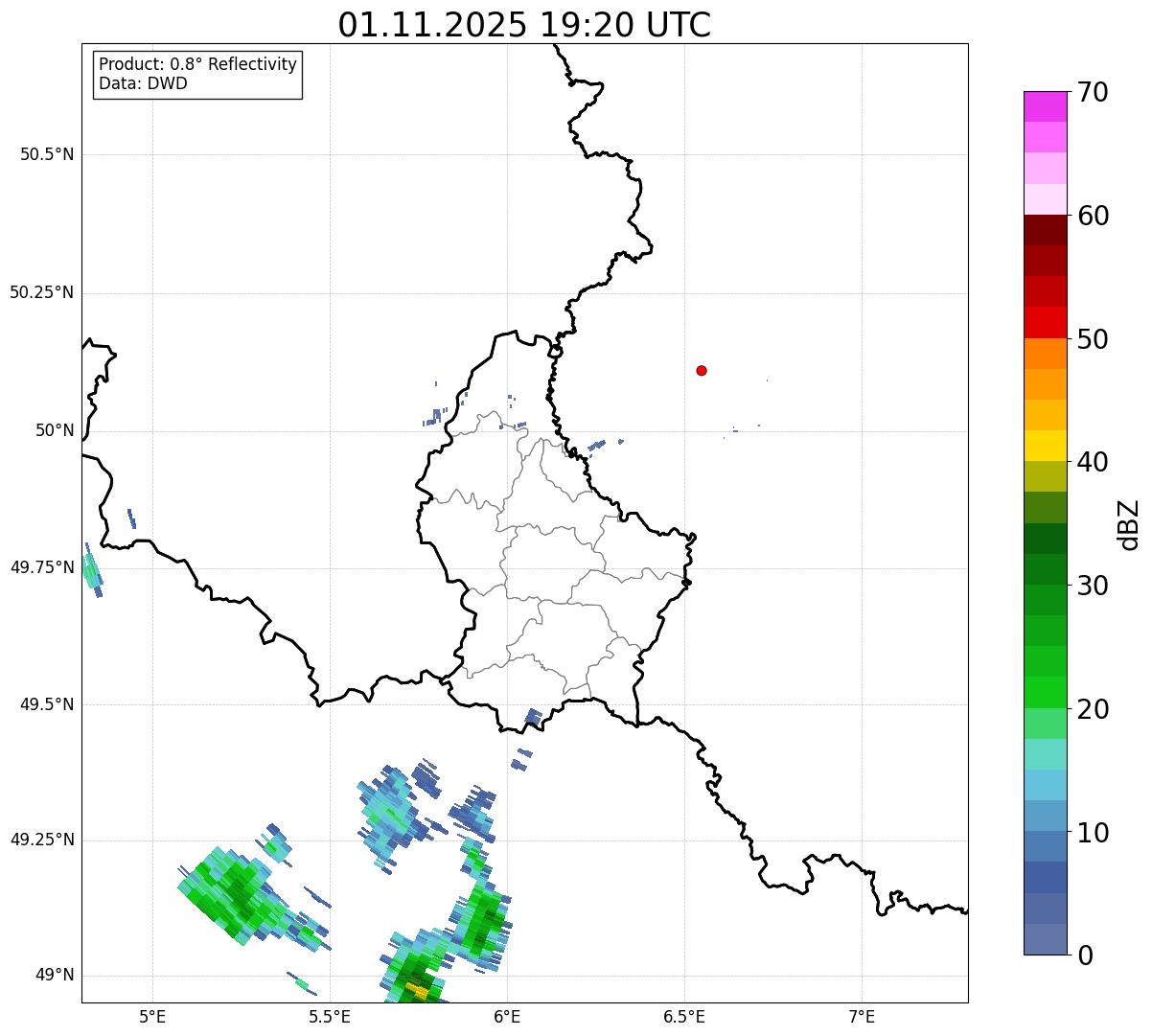Click the title "01.11.2025 19:20 UTC"

pos(524,25)
